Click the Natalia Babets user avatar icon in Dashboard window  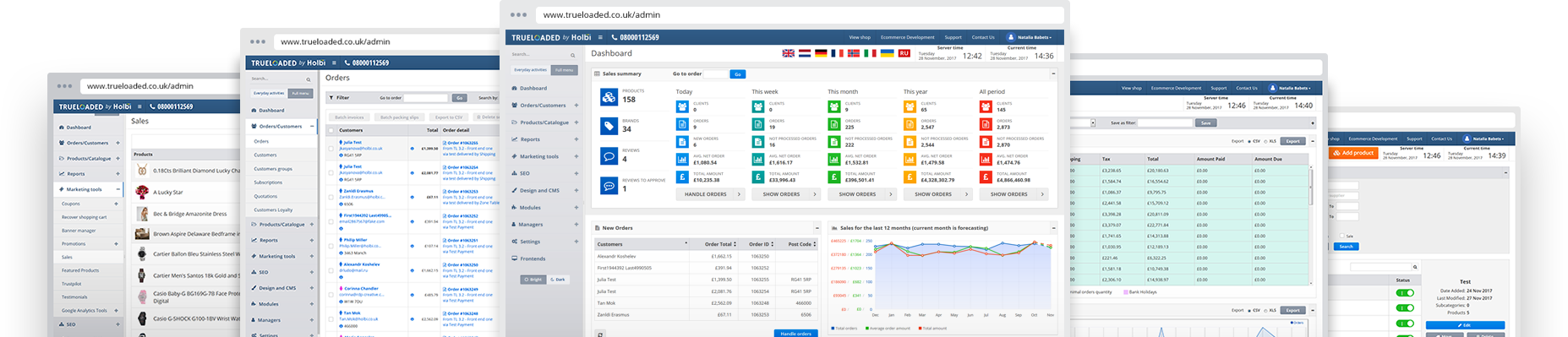pos(1011,37)
